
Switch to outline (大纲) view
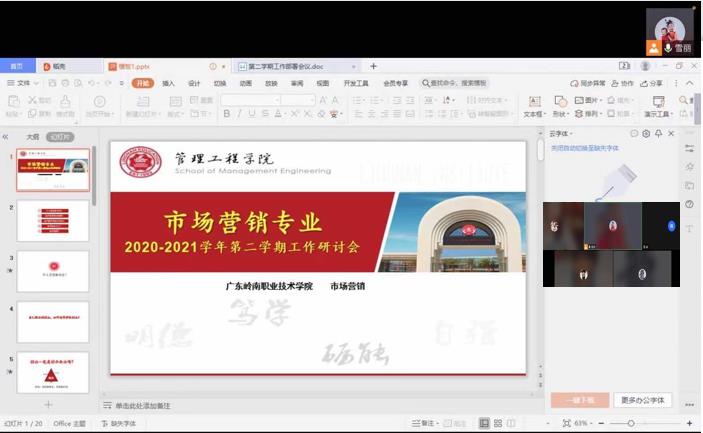tap(33, 137)
